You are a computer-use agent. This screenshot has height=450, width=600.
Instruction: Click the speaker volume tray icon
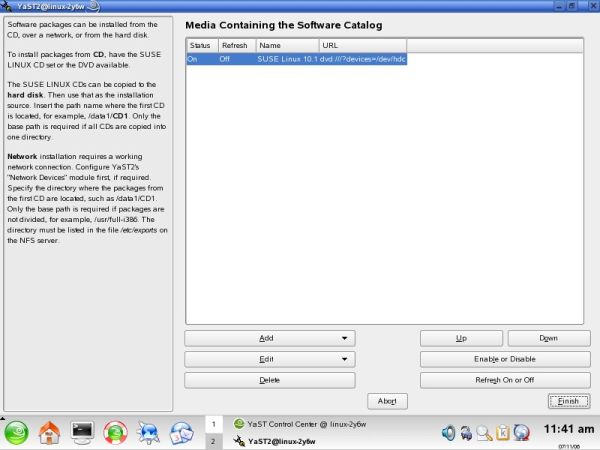[448, 433]
